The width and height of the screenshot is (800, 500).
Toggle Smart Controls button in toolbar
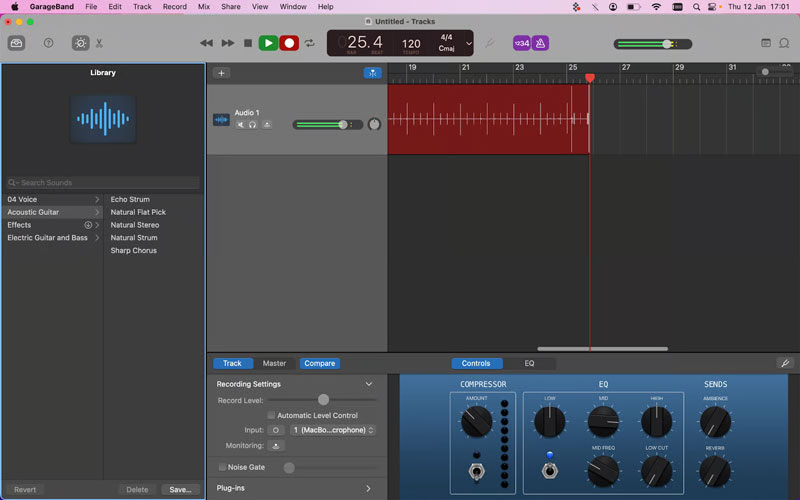tap(81, 43)
